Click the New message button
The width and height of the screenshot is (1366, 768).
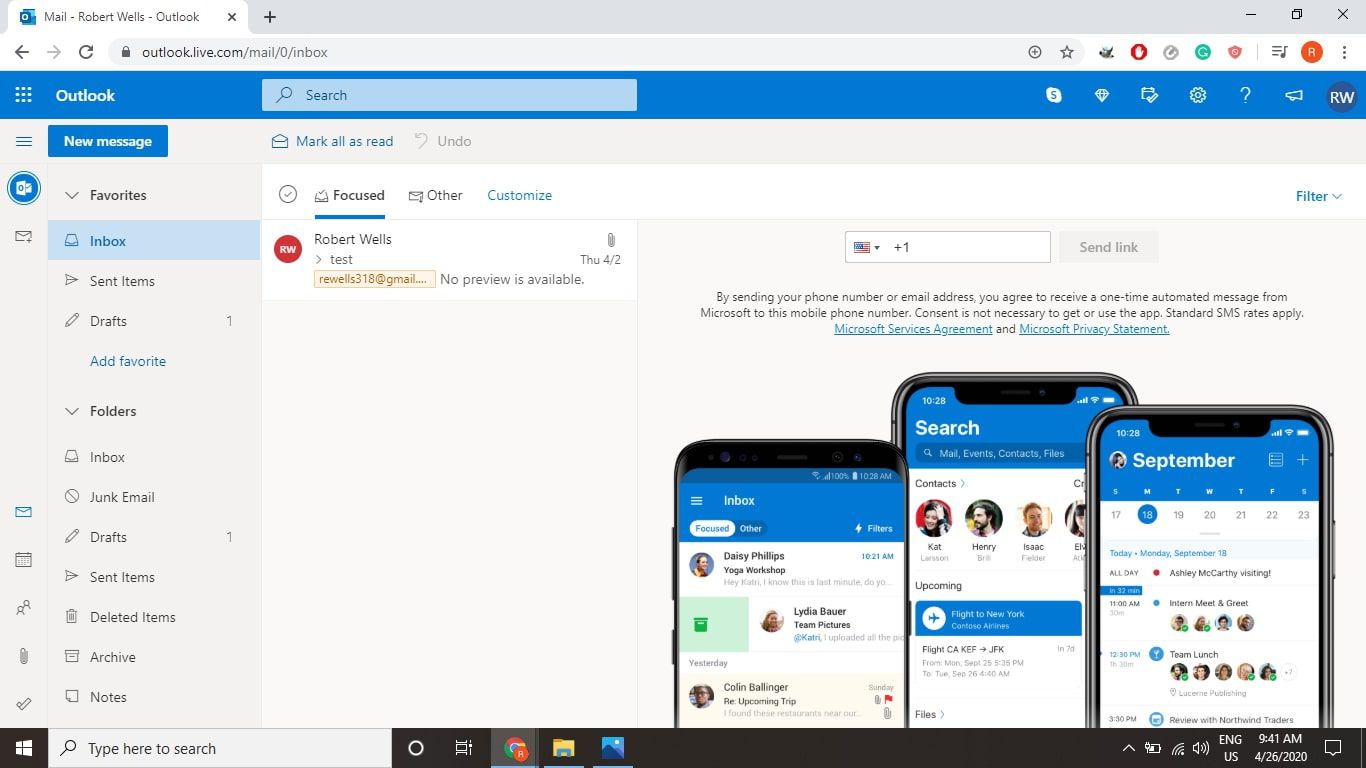pyautogui.click(x=108, y=141)
